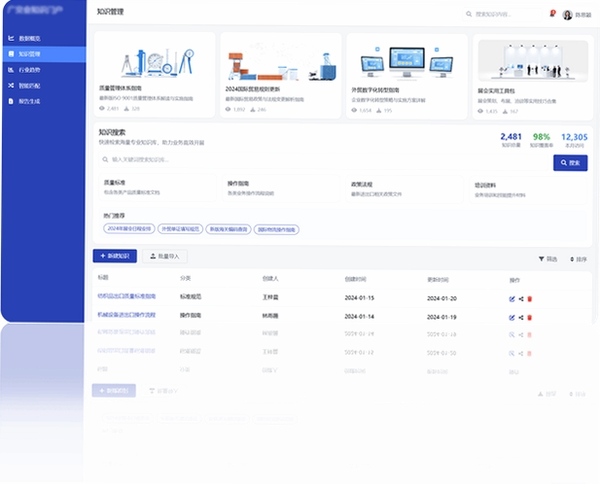
Task: Select the 质量标准 category card
Action: pyautogui.click(x=157, y=187)
